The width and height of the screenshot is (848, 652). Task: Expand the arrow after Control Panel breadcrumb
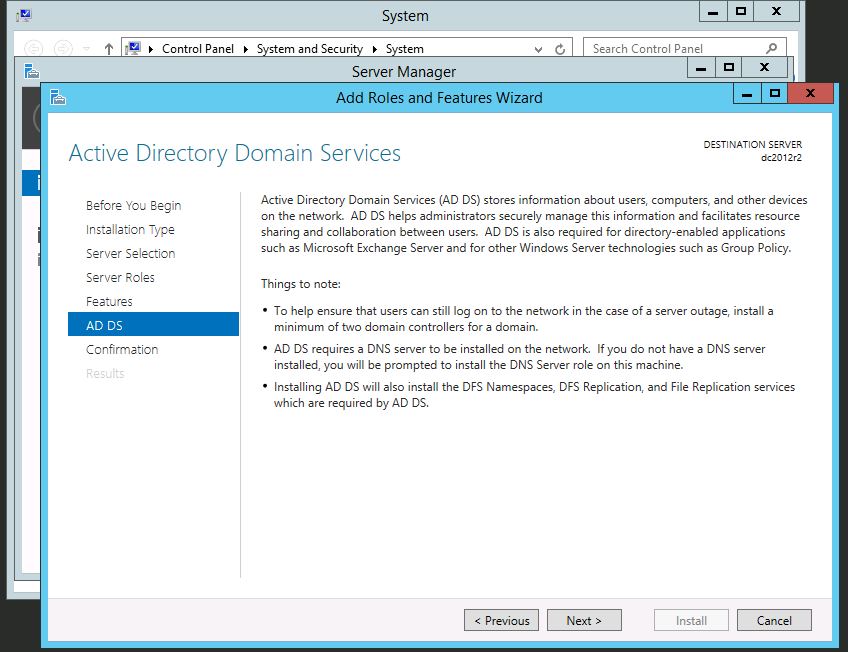(246, 49)
